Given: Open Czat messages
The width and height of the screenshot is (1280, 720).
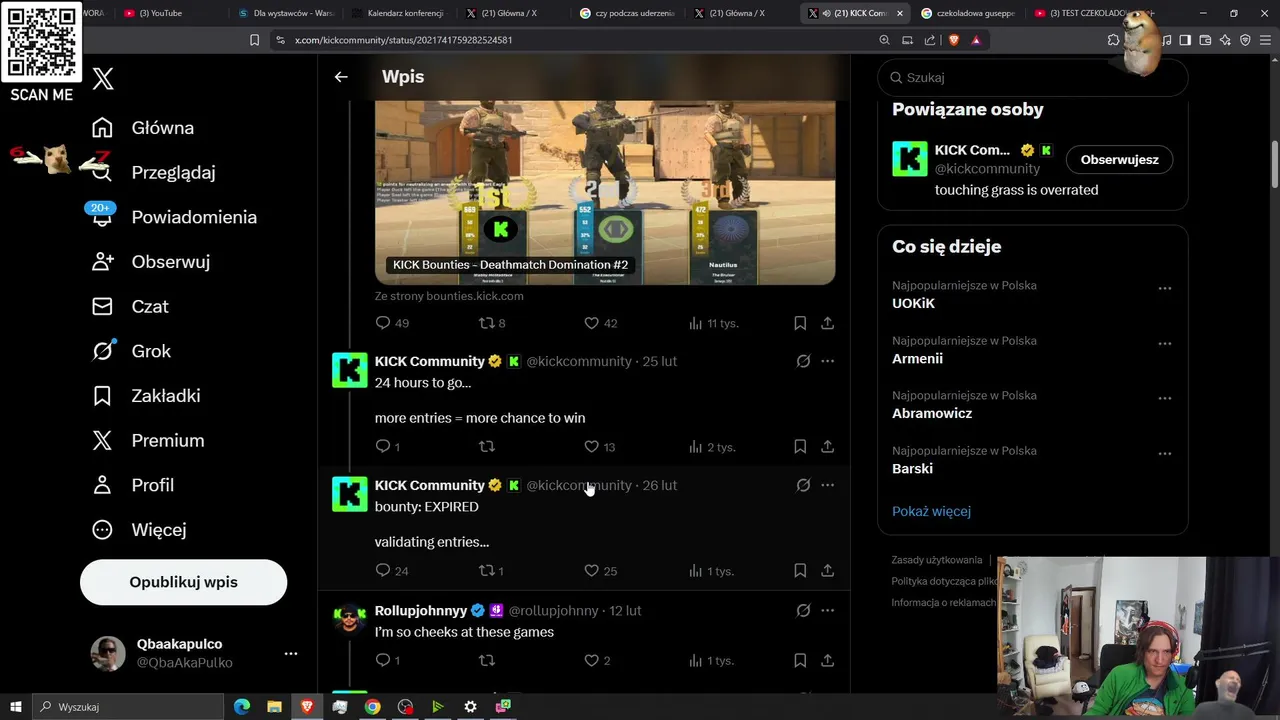Looking at the screenshot, I should 130,306.
